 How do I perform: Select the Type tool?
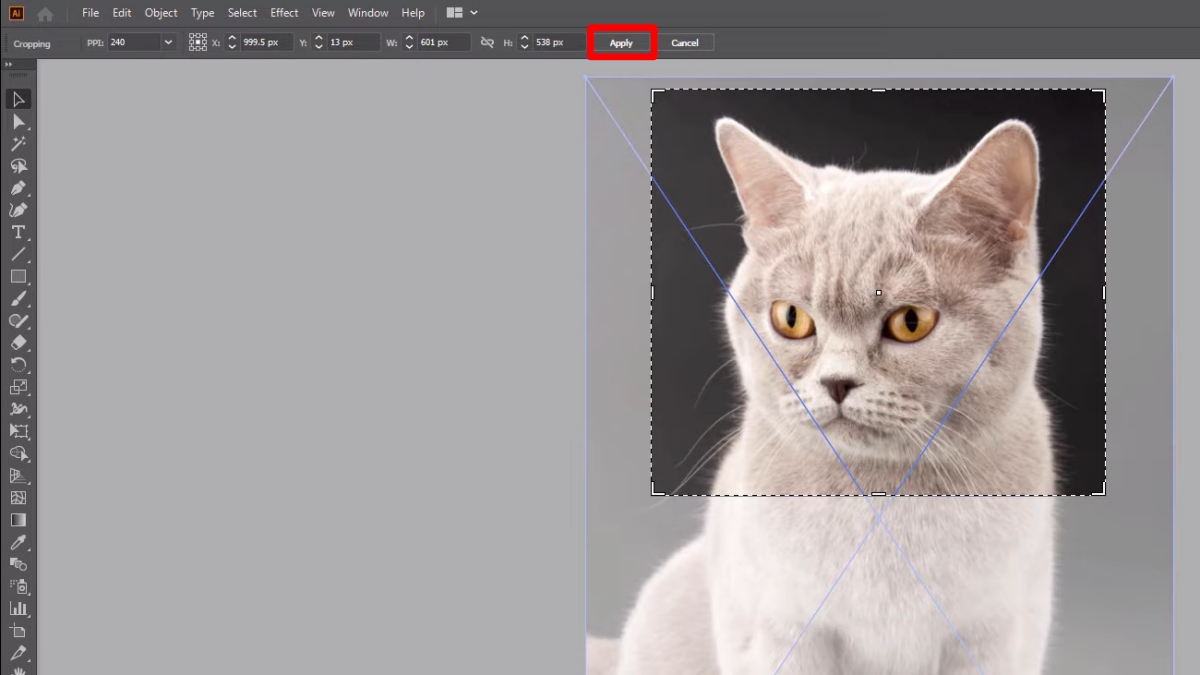(18, 232)
